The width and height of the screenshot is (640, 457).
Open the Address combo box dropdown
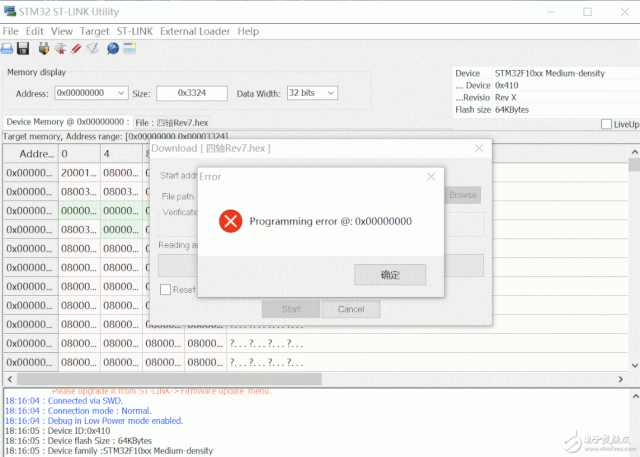[x=121, y=93]
